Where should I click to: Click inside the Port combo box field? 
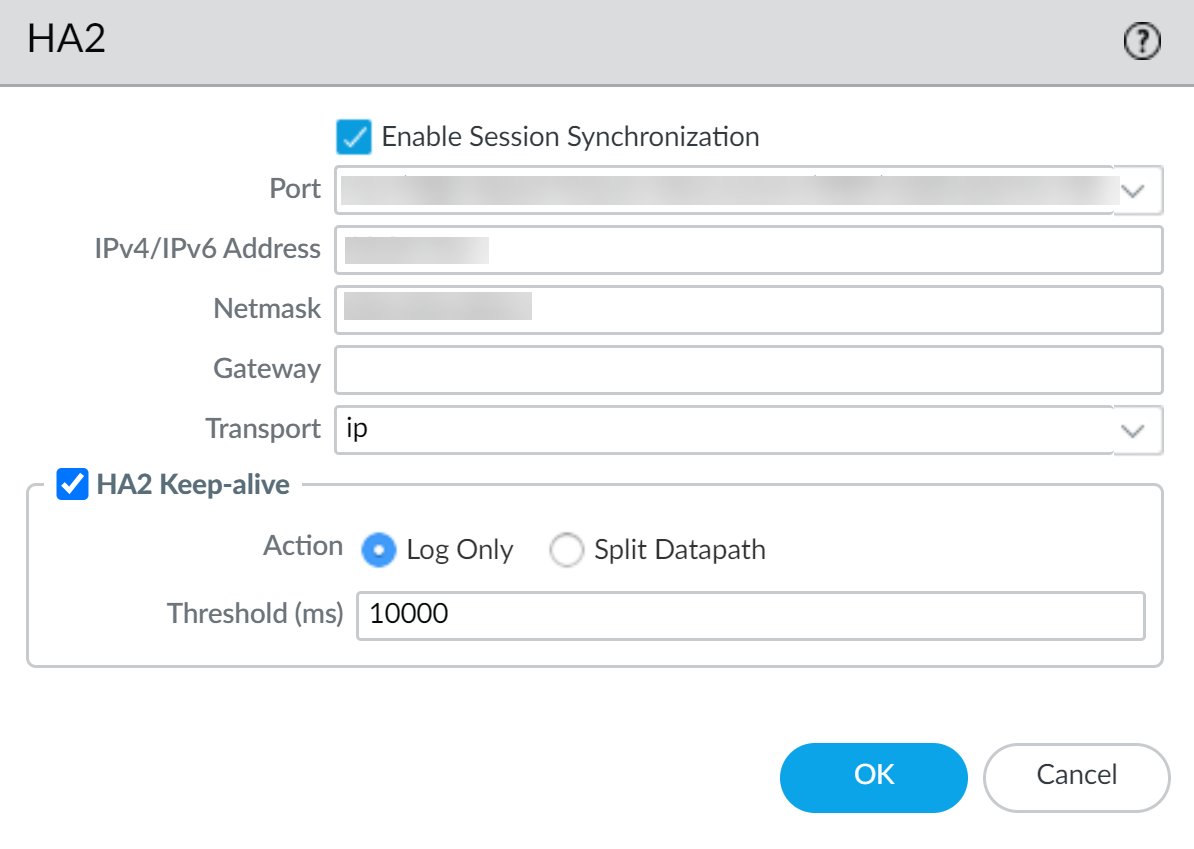726,190
